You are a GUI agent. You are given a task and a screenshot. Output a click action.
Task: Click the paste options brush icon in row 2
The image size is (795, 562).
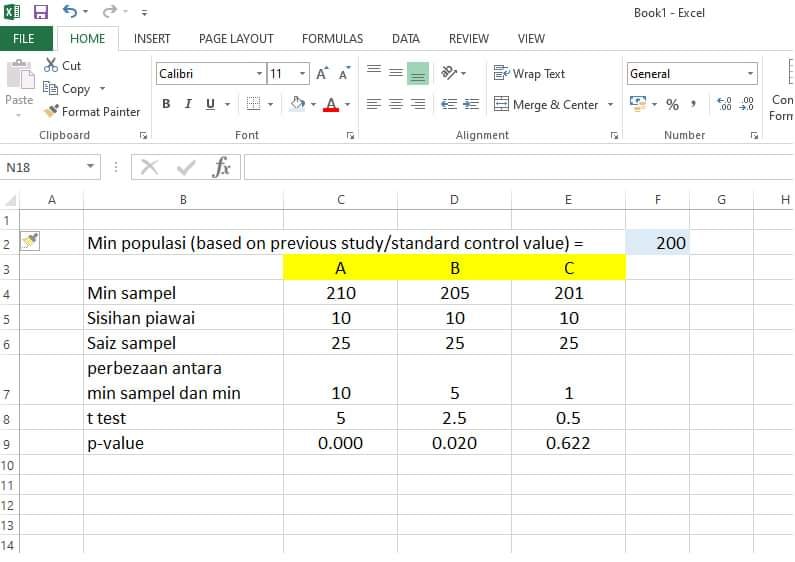point(29,241)
